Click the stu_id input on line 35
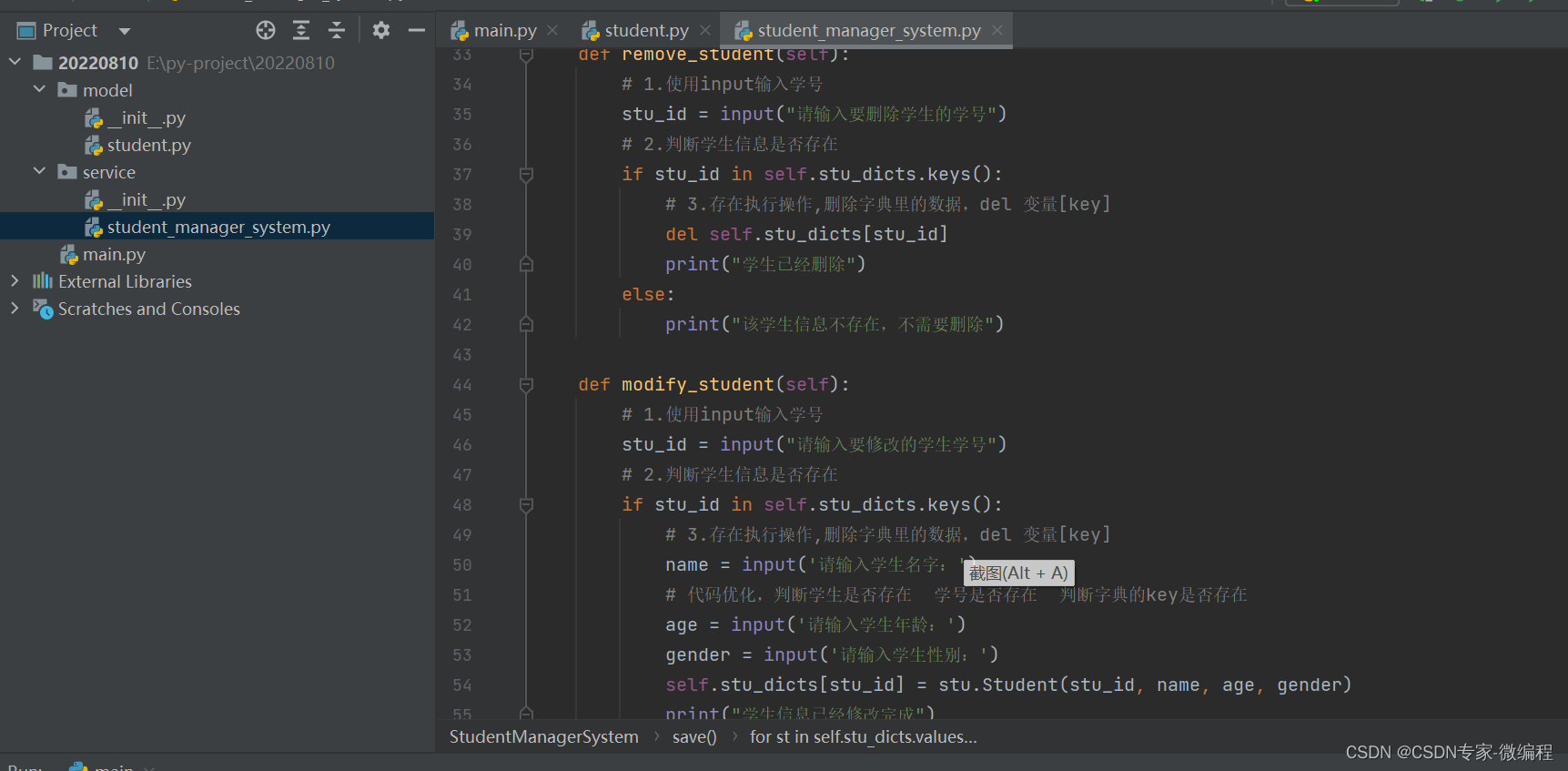 814,114
